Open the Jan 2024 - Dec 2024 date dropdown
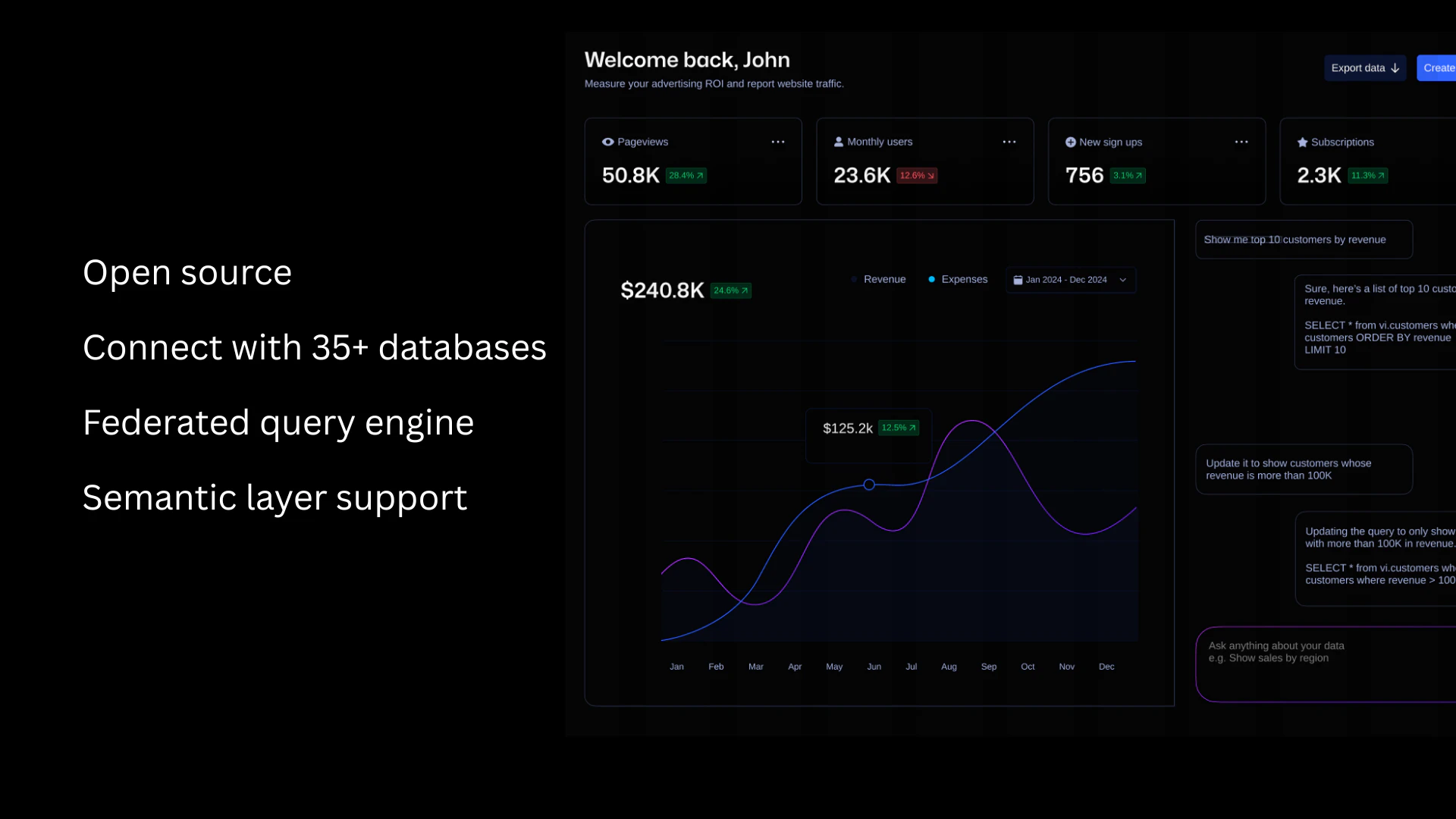Screen dimensions: 1456x819 tap(1070, 279)
